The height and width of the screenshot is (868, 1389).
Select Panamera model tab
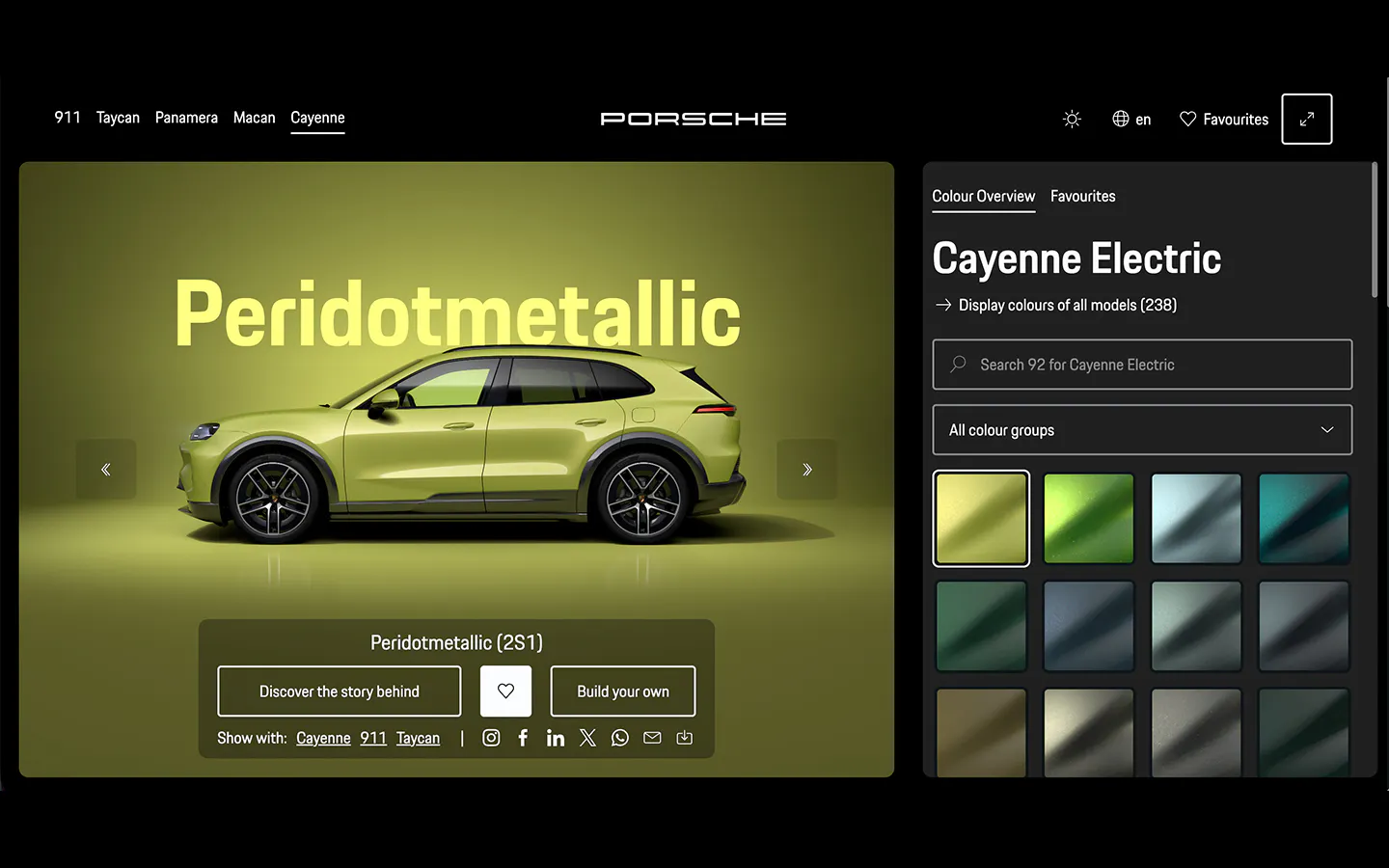(186, 118)
